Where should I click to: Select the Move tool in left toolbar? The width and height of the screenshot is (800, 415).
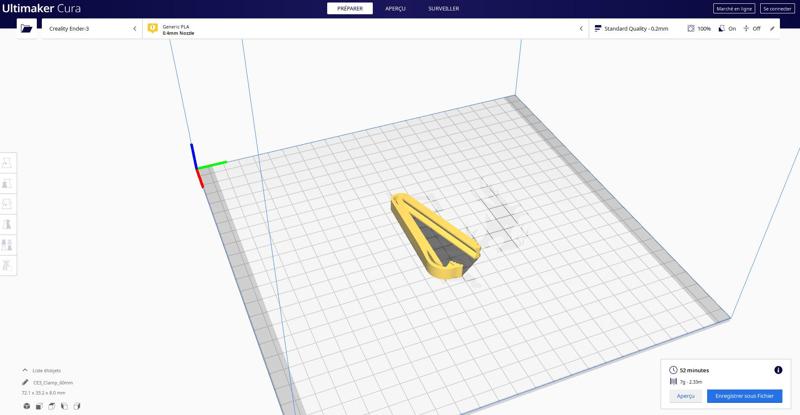(7, 163)
